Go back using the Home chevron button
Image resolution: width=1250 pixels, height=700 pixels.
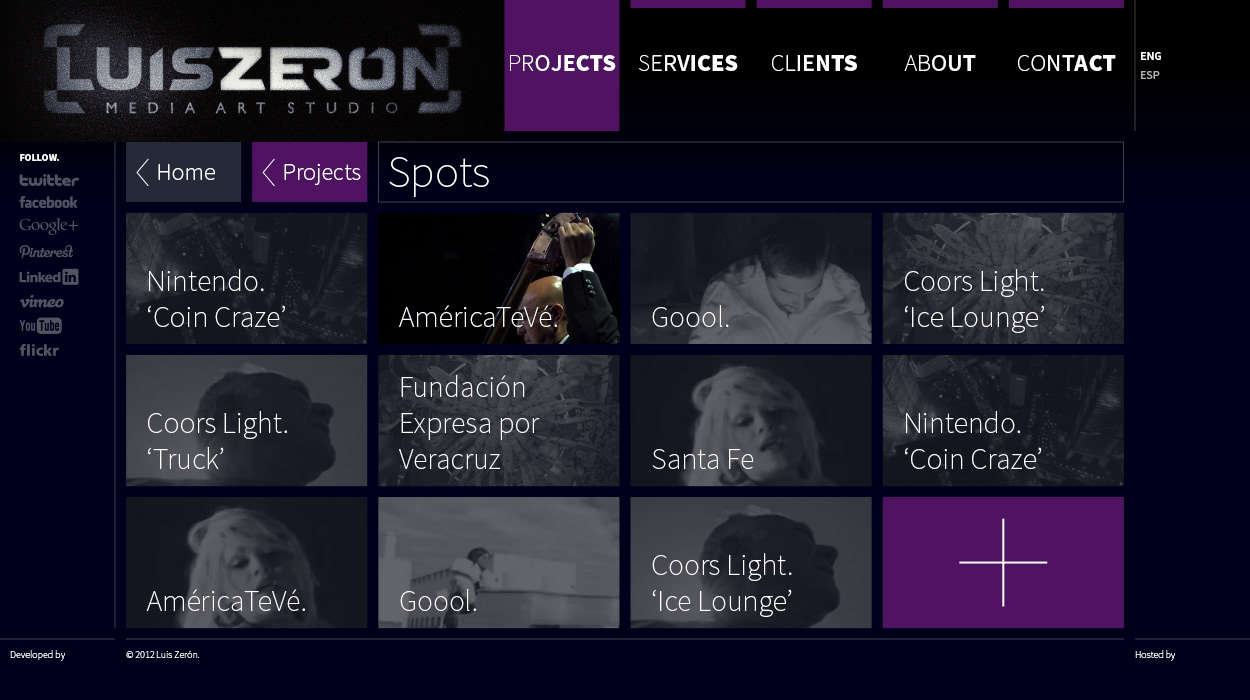pos(184,172)
